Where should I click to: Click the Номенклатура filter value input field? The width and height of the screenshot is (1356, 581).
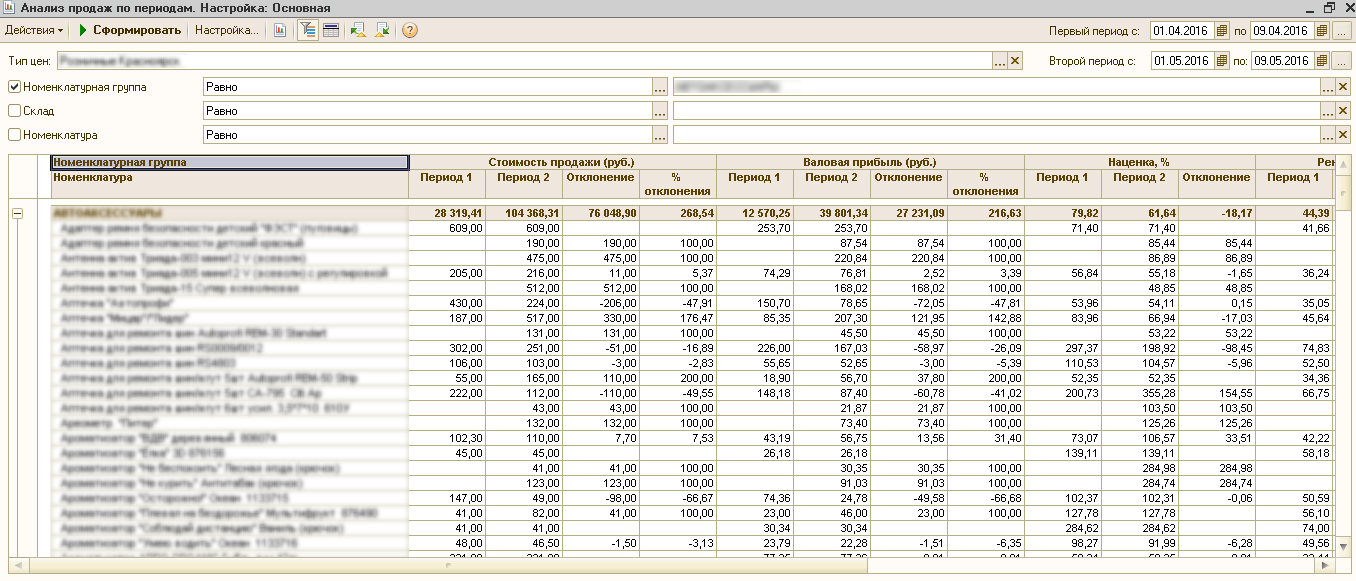point(995,135)
